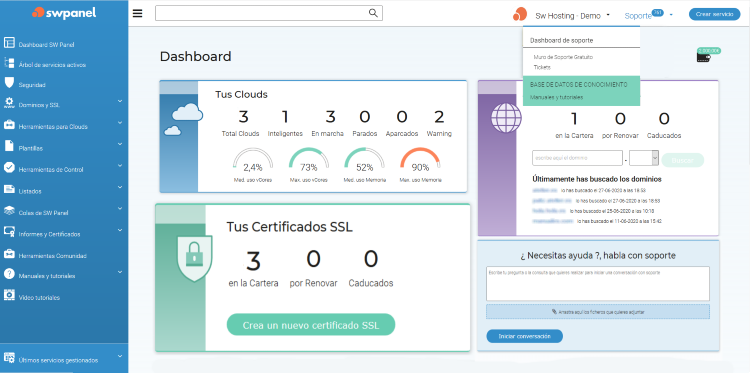Screen dimensions: 750x373
Task: Toggle the hamburger menu icon
Action: [x=138, y=13]
